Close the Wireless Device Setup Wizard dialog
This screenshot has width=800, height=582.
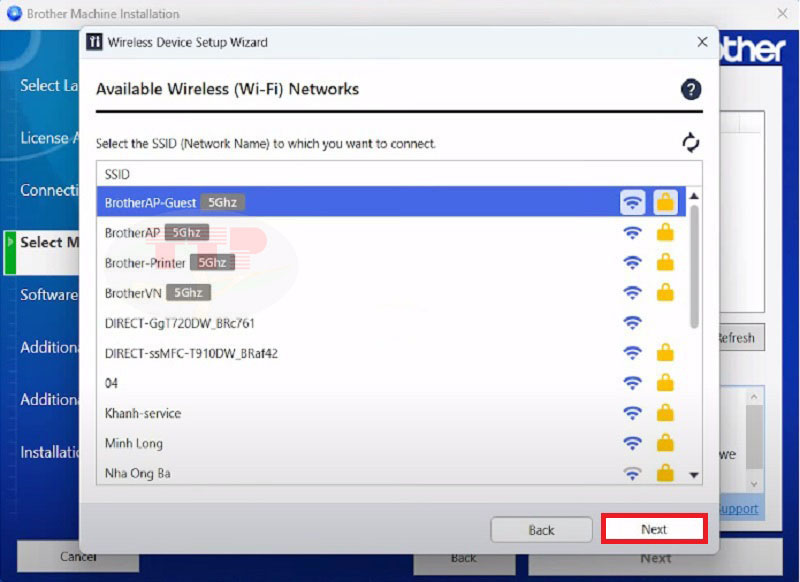[x=702, y=42]
